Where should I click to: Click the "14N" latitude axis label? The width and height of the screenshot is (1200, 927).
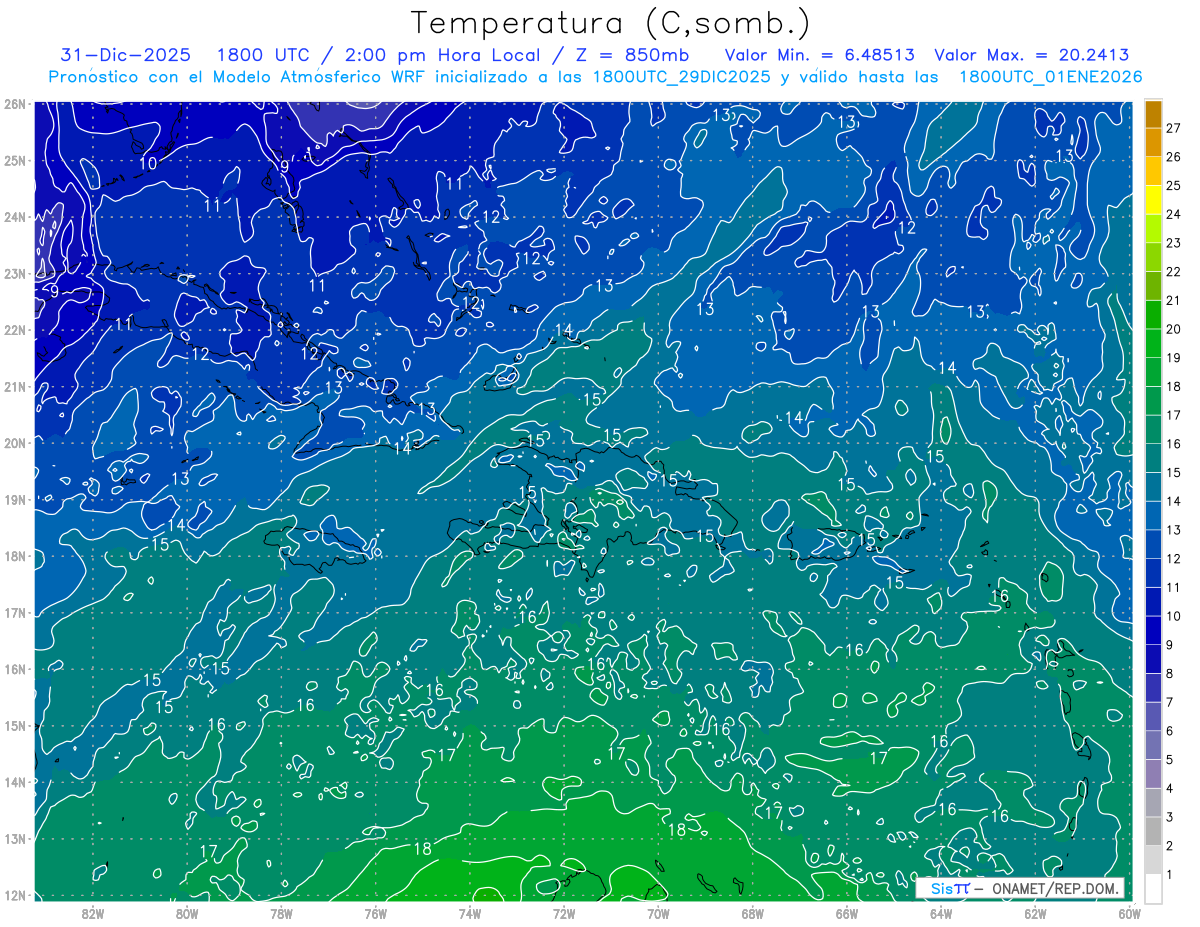(15, 782)
